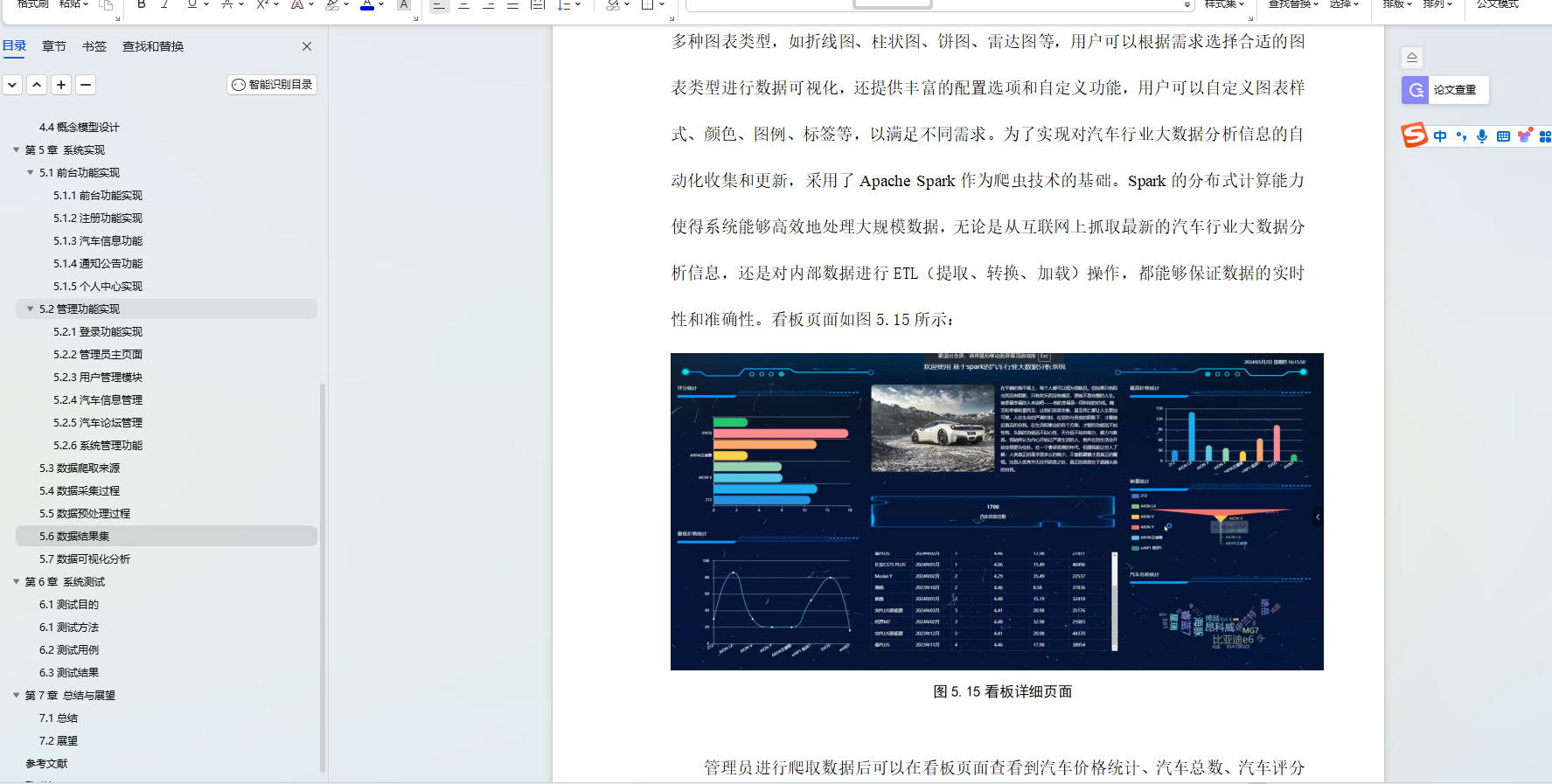Open the Sogou soft keyboard icon
Screen dimensions: 1552x784
coord(1503,136)
